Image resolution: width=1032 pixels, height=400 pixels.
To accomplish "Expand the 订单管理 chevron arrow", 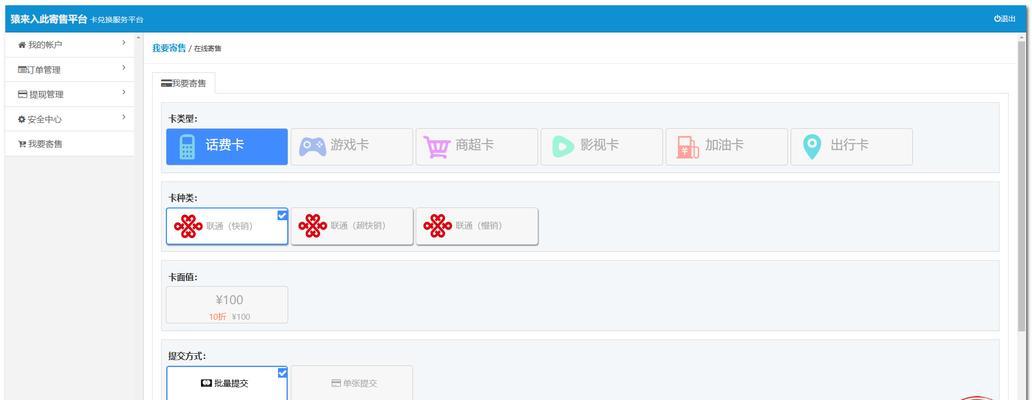I will point(124,68).
